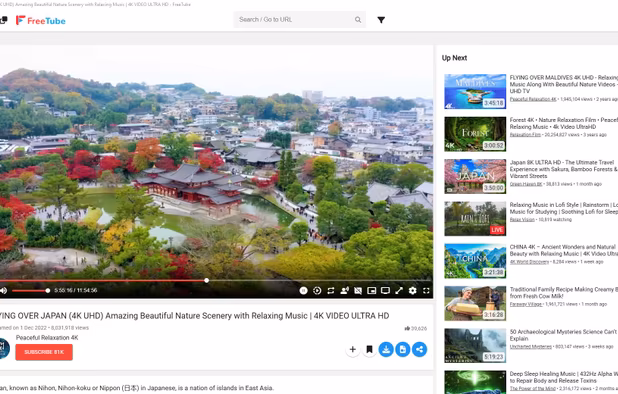Open the download video dropdown
The width and height of the screenshot is (618, 394).
pos(386,349)
